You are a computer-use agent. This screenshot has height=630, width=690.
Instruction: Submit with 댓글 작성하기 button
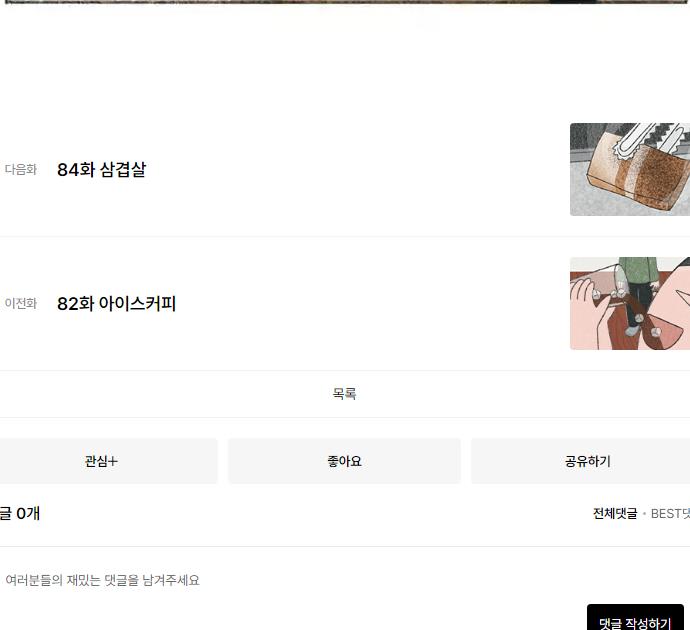point(635,617)
